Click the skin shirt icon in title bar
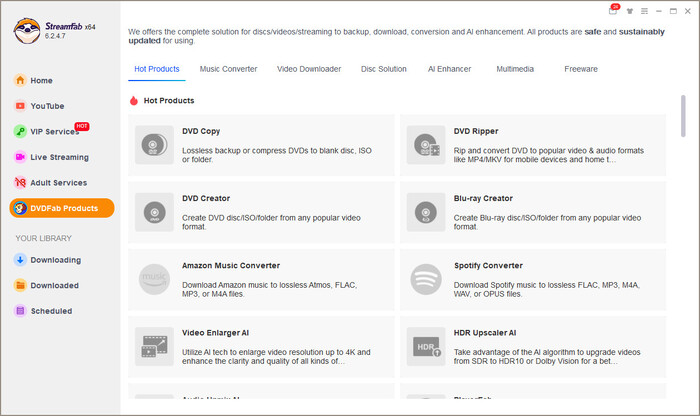This screenshot has height=416, width=700. pyautogui.click(x=629, y=11)
